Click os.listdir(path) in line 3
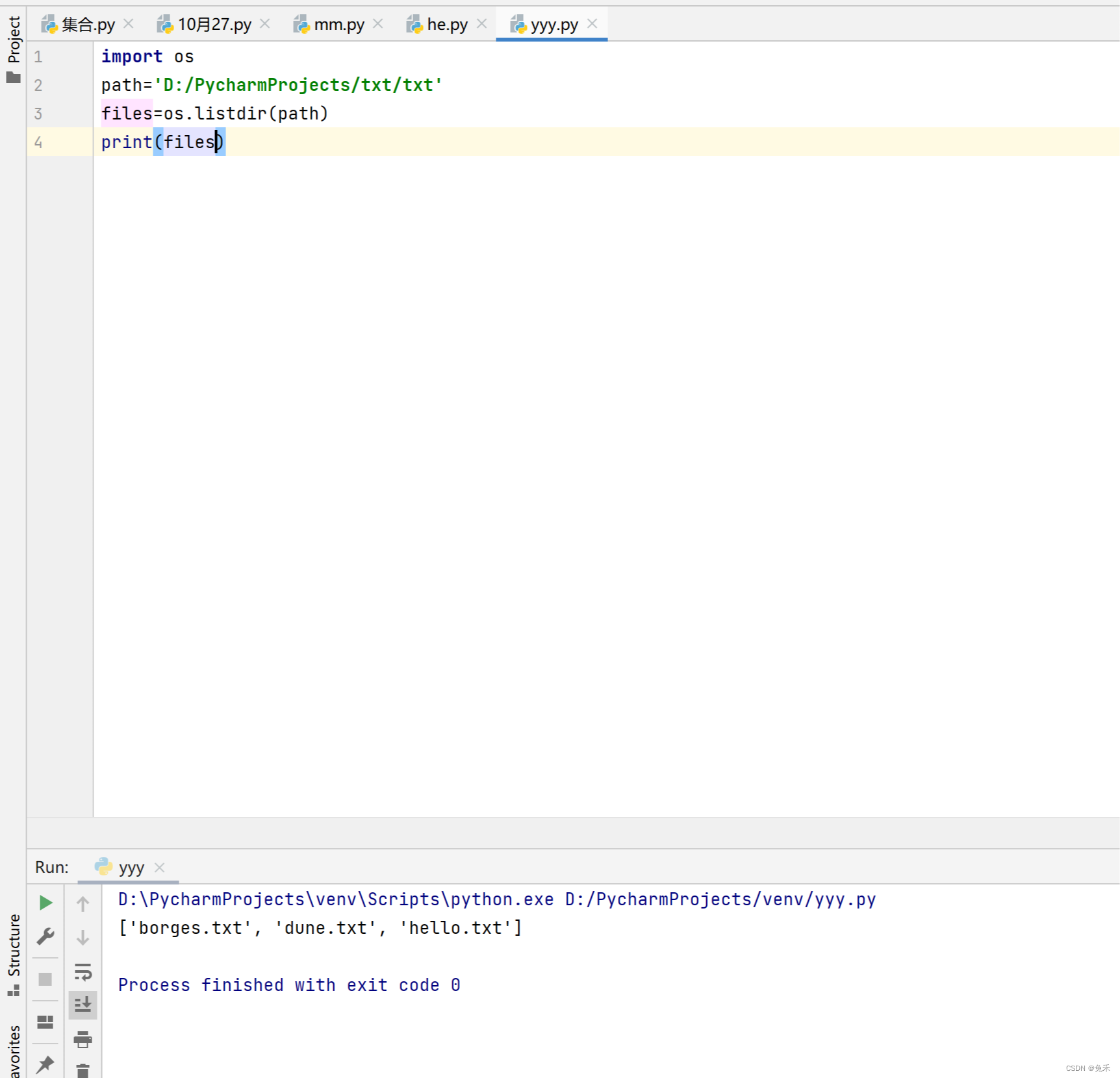 point(246,114)
